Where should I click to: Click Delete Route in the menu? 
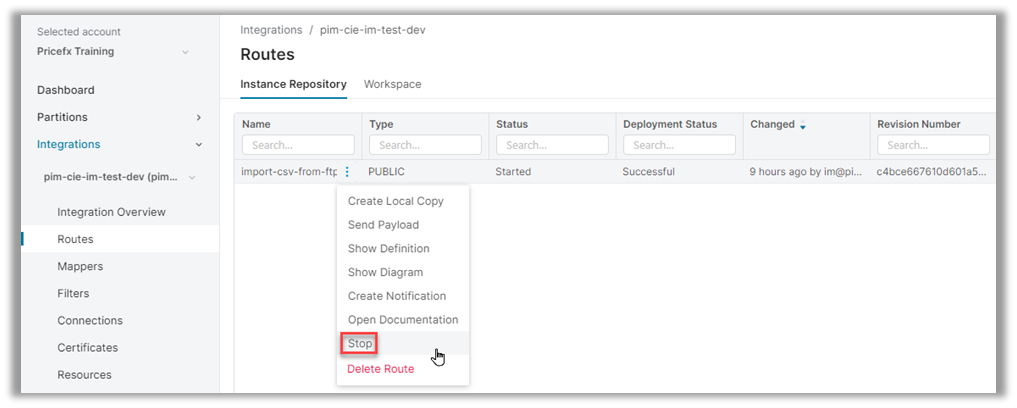pyautogui.click(x=380, y=369)
